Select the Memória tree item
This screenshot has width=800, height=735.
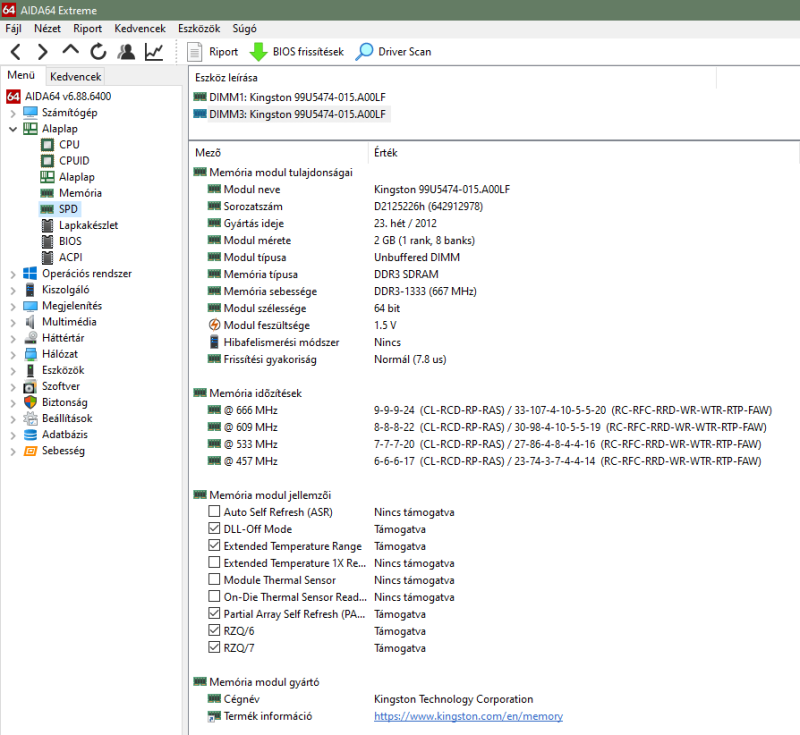coord(80,193)
